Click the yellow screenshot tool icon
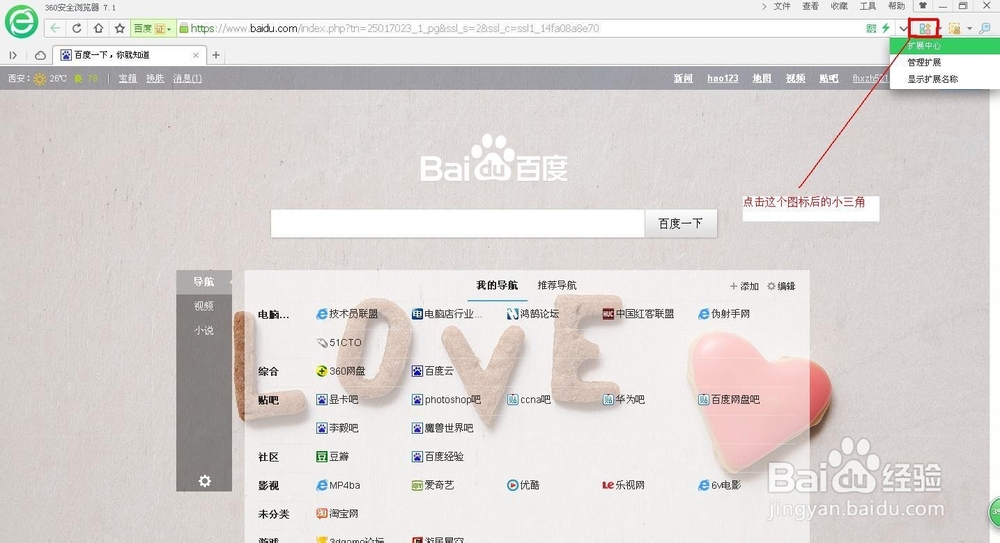Viewport: 1000px width, 543px height. point(954,28)
